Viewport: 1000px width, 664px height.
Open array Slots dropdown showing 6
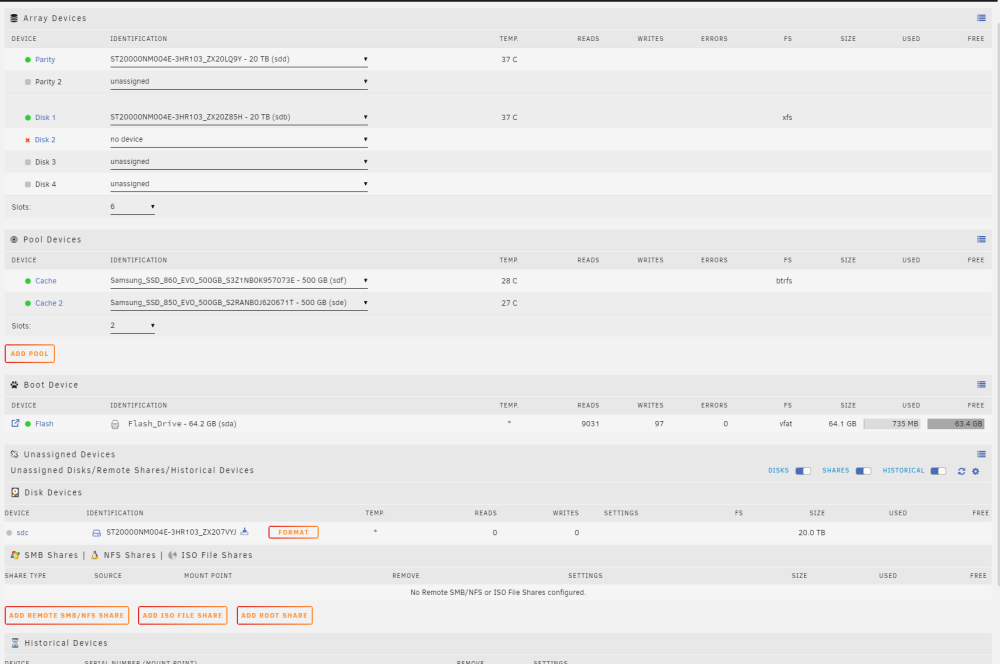tap(132, 207)
